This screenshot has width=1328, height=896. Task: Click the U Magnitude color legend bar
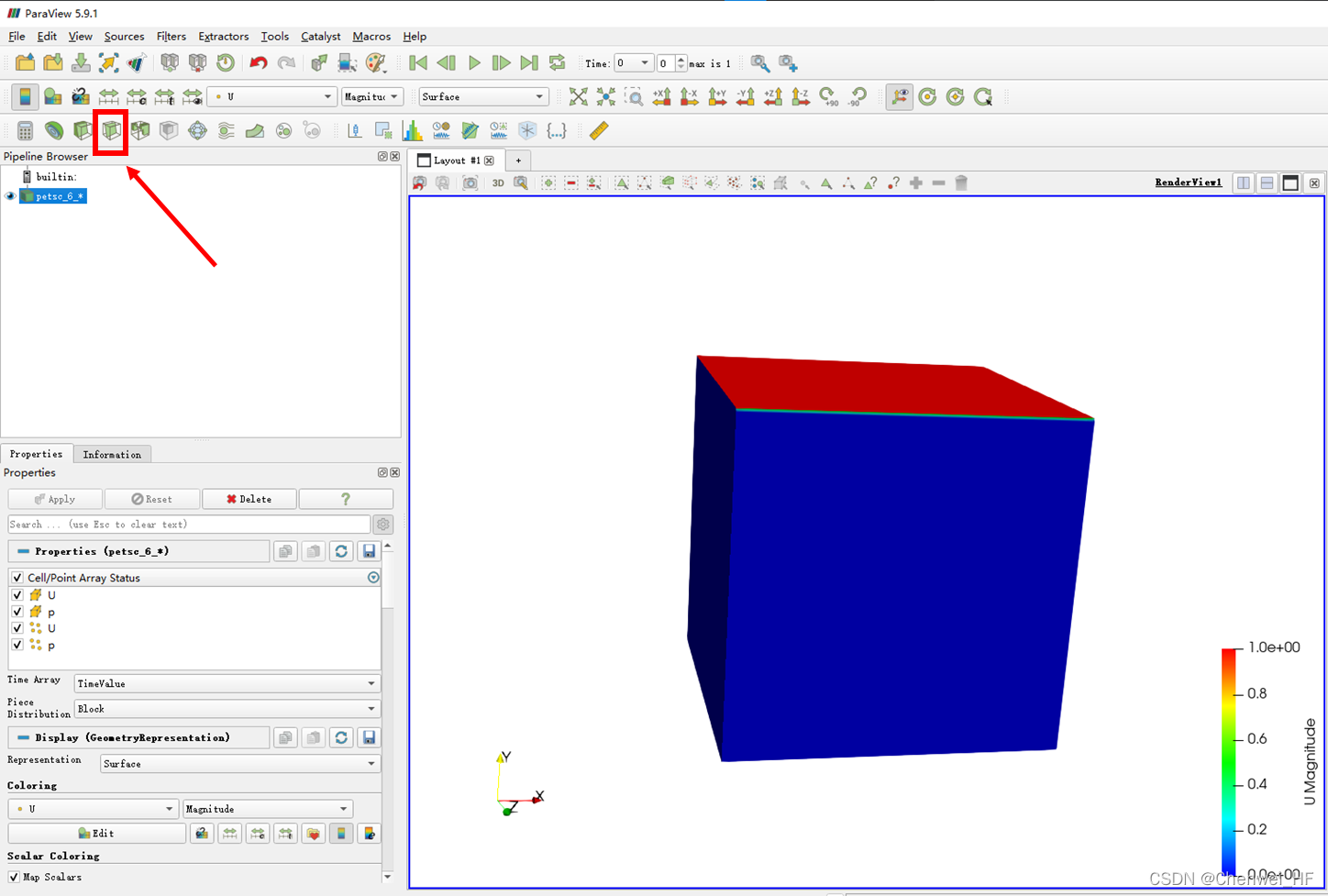point(1229,760)
